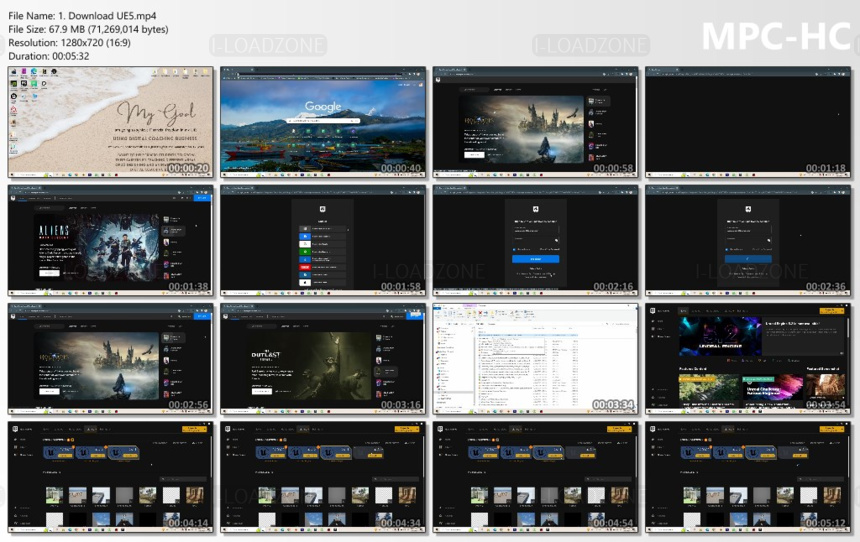The width and height of the screenshot is (860, 542).
Task: Click the Google search bar in the 00:00:40 frame
Action: pyautogui.click(x=322, y=120)
